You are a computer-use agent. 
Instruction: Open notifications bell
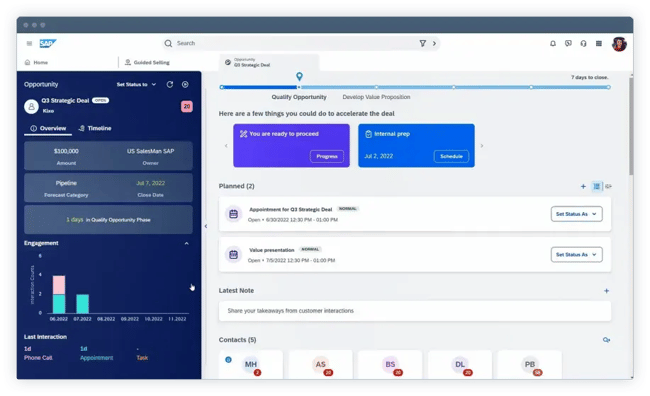pos(553,43)
